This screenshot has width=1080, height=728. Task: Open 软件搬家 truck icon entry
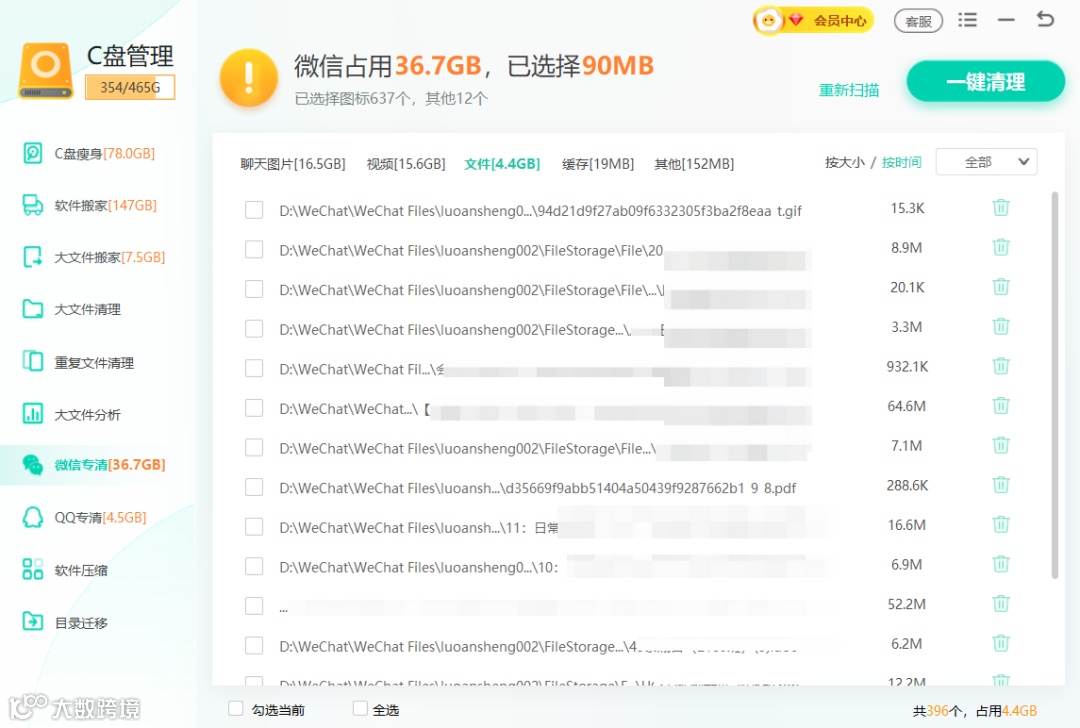click(x=32, y=205)
